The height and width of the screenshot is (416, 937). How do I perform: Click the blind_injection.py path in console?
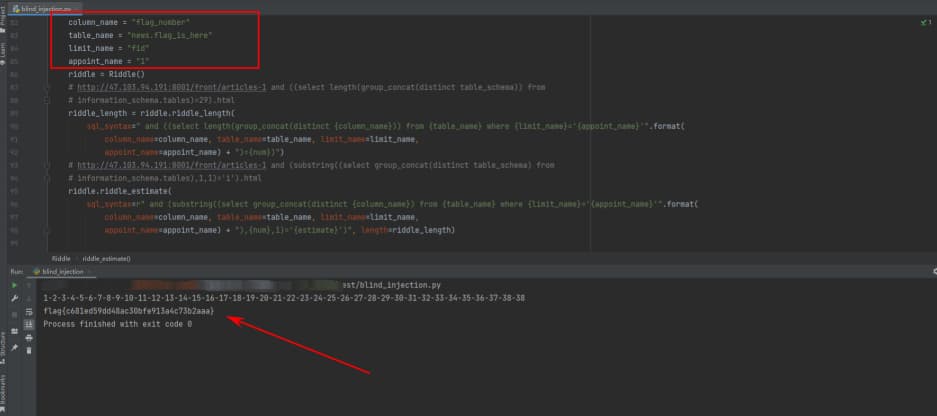click(392, 286)
